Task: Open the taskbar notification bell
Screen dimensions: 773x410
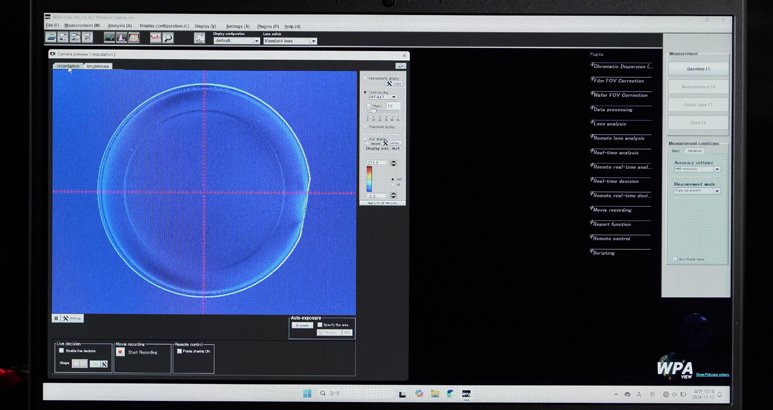Action: tap(720, 395)
